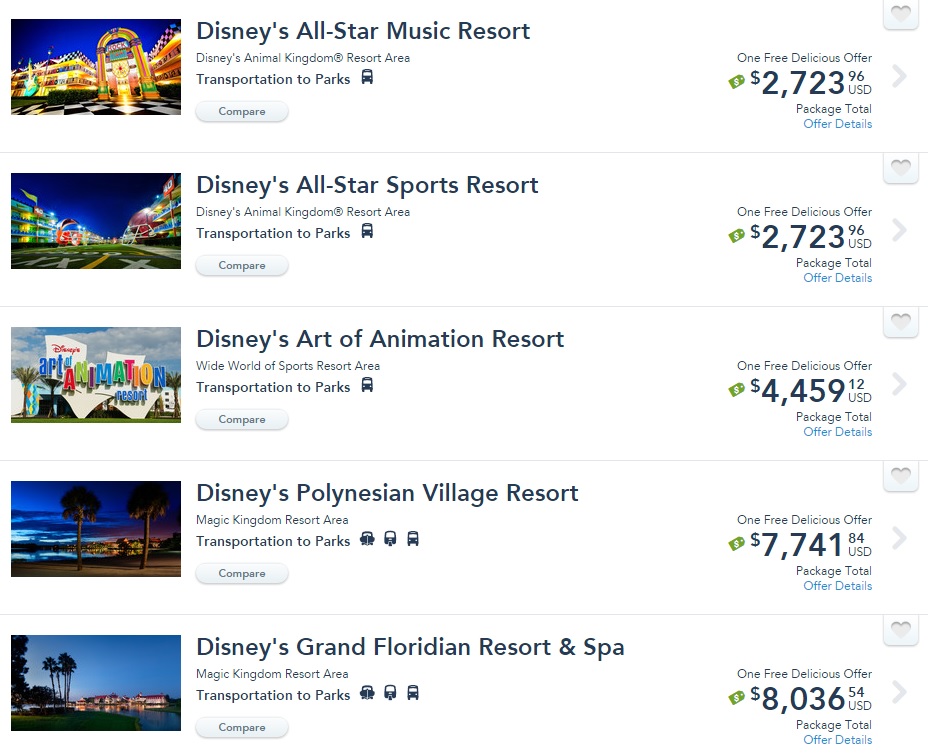The image size is (928, 756).
Task: Click the bus icon for Art of Animation Resort
Action: [367, 387]
